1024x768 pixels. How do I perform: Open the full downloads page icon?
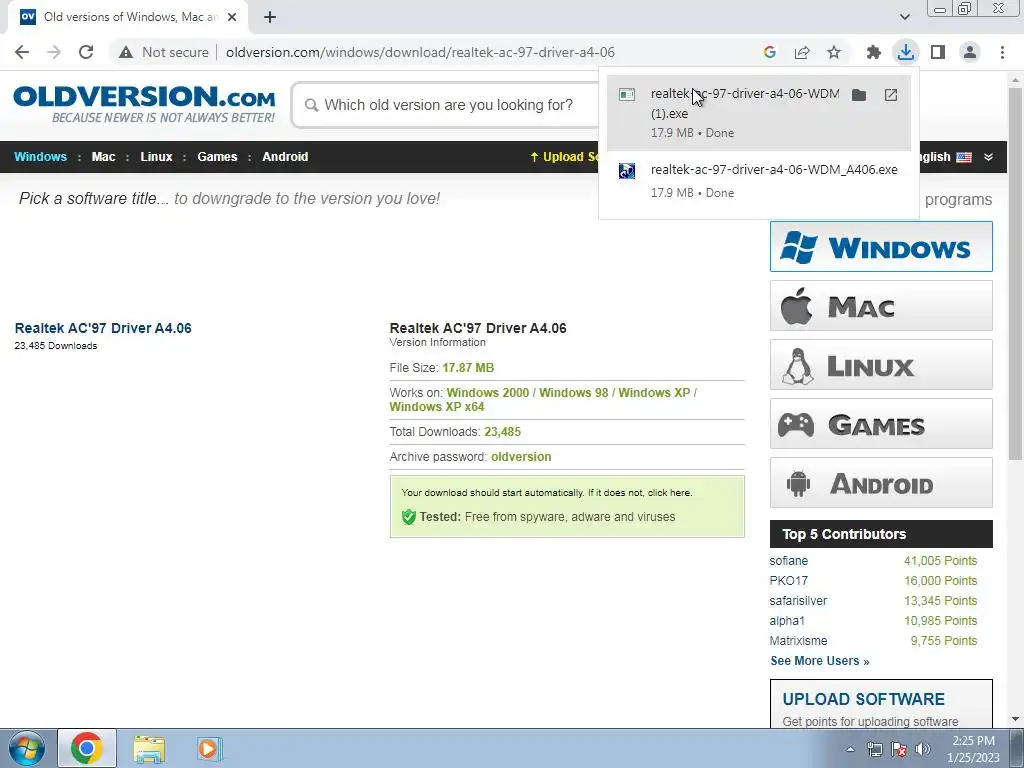[x=891, y=95]
